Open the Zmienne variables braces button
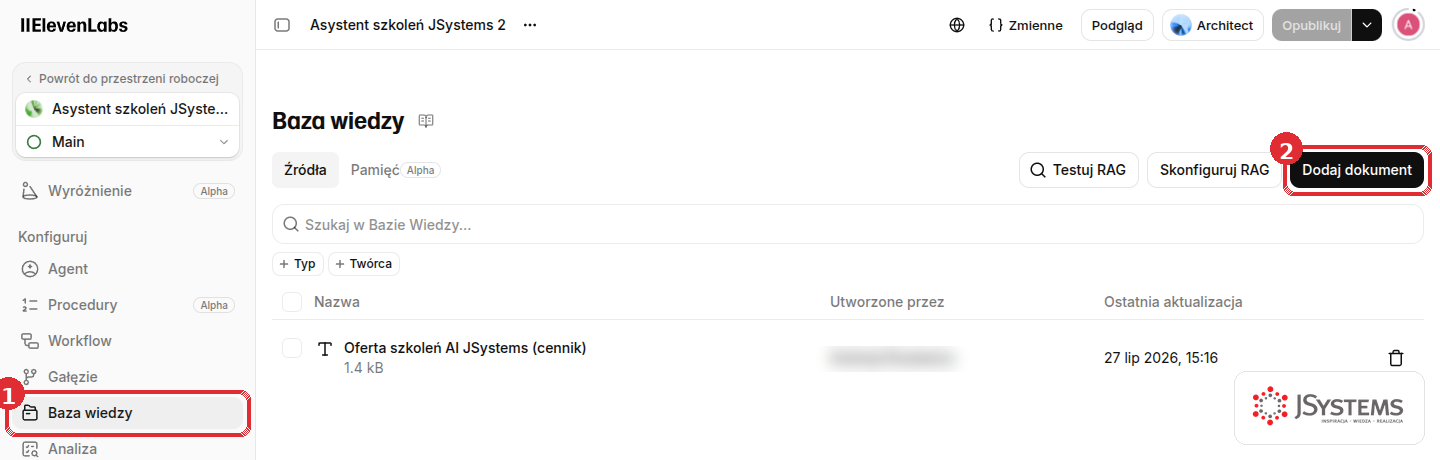1440x460 pixels. (1025, 25)
